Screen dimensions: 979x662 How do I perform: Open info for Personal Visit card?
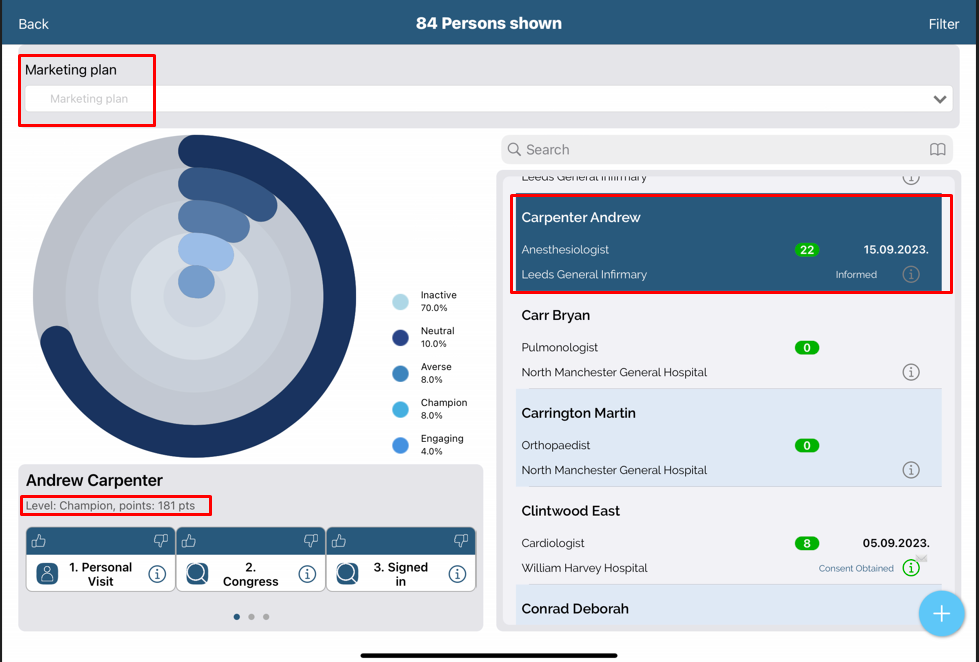(x=157, y=574)
